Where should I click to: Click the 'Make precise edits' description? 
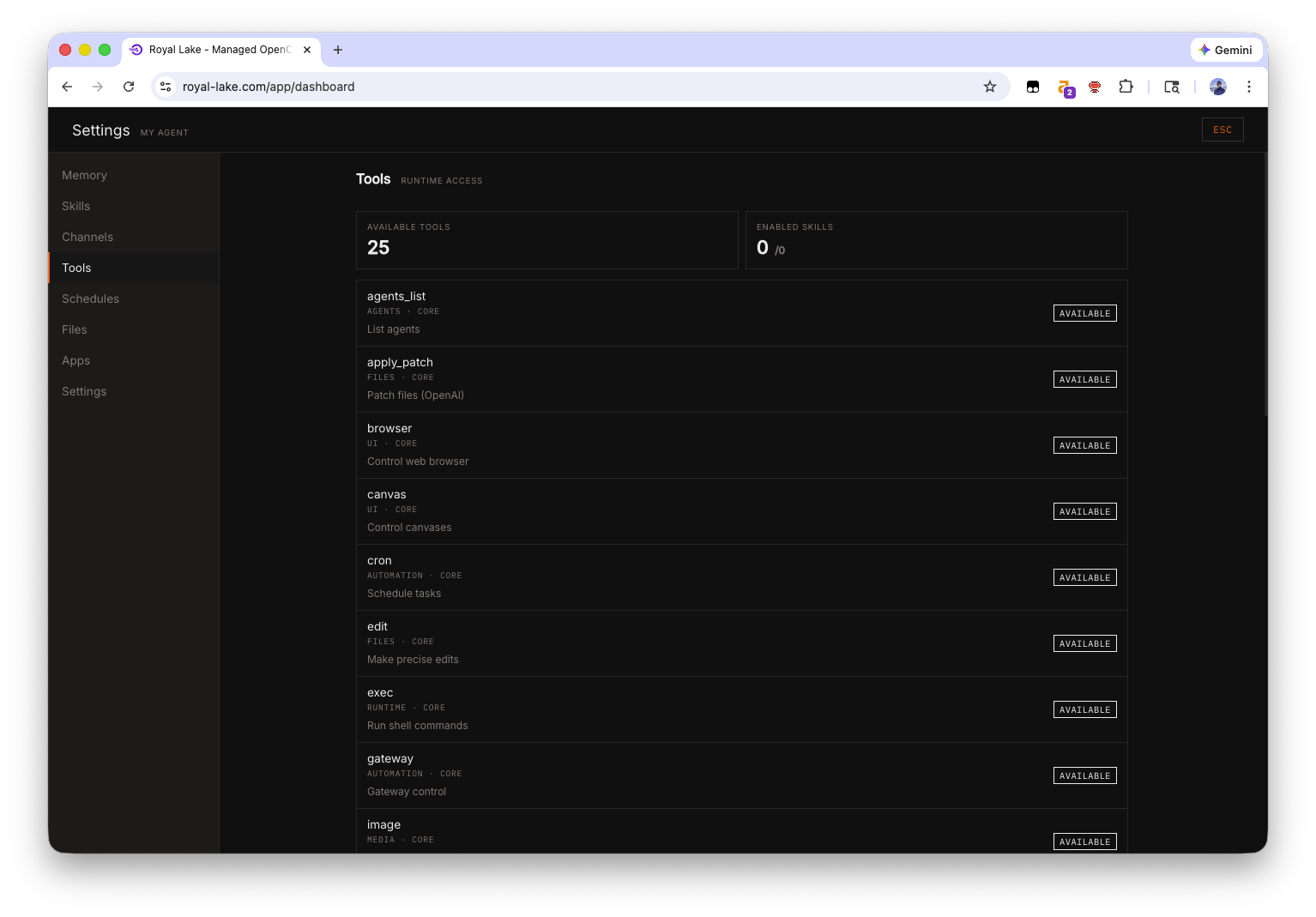point(413,660)
